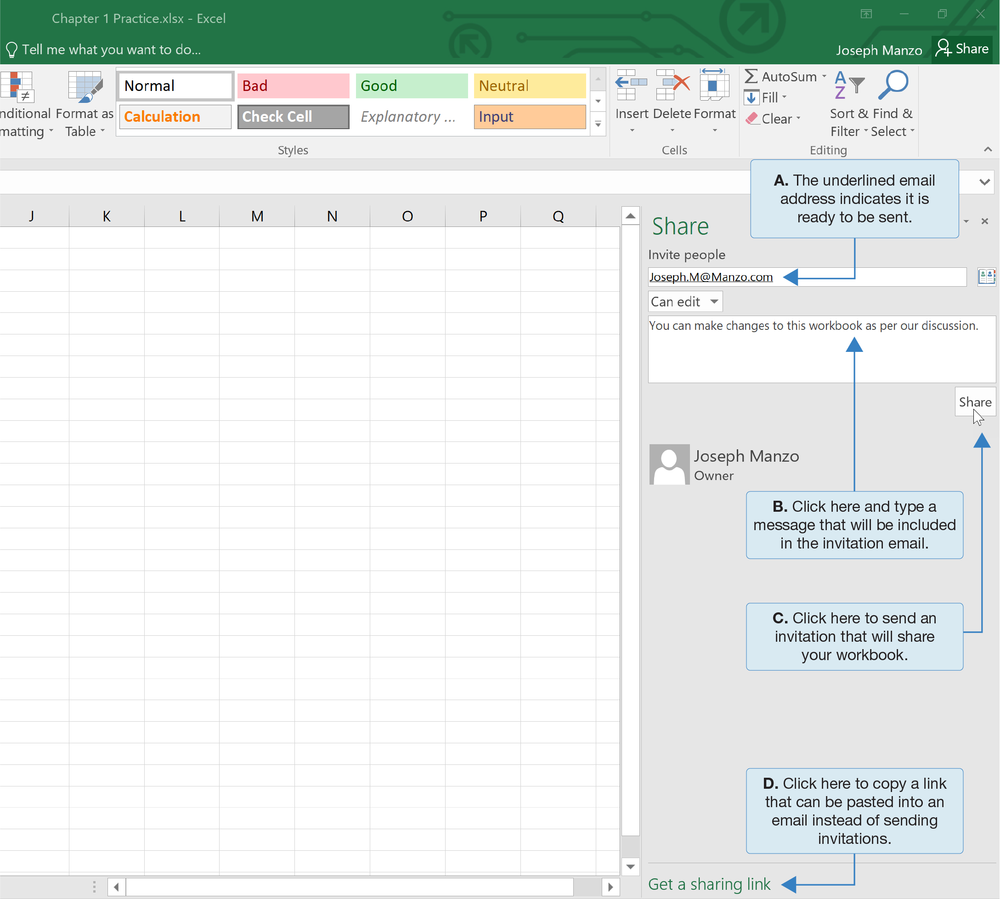Click the Insert cells icon

coord(631,87)
